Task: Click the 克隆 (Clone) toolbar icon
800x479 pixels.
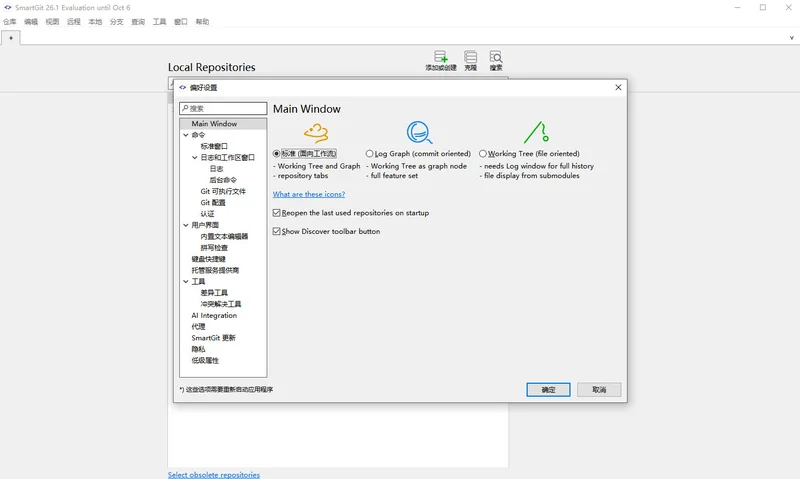Action: 470,60
